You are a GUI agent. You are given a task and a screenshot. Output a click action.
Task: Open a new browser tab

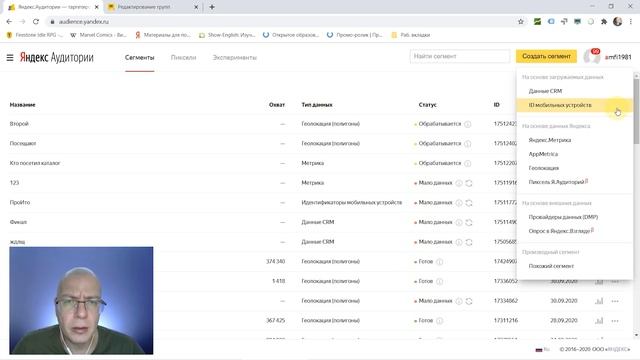(212, 7)
